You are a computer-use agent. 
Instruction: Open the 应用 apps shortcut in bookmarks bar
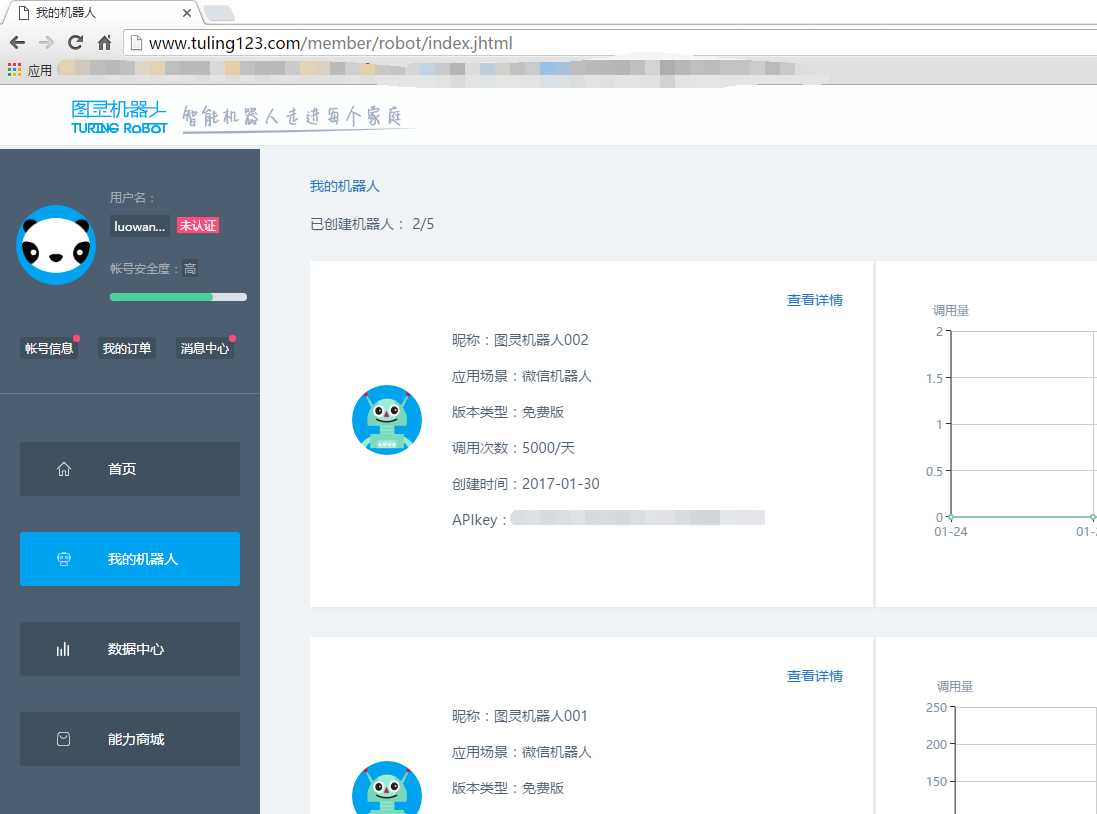(x=29, y=70)
